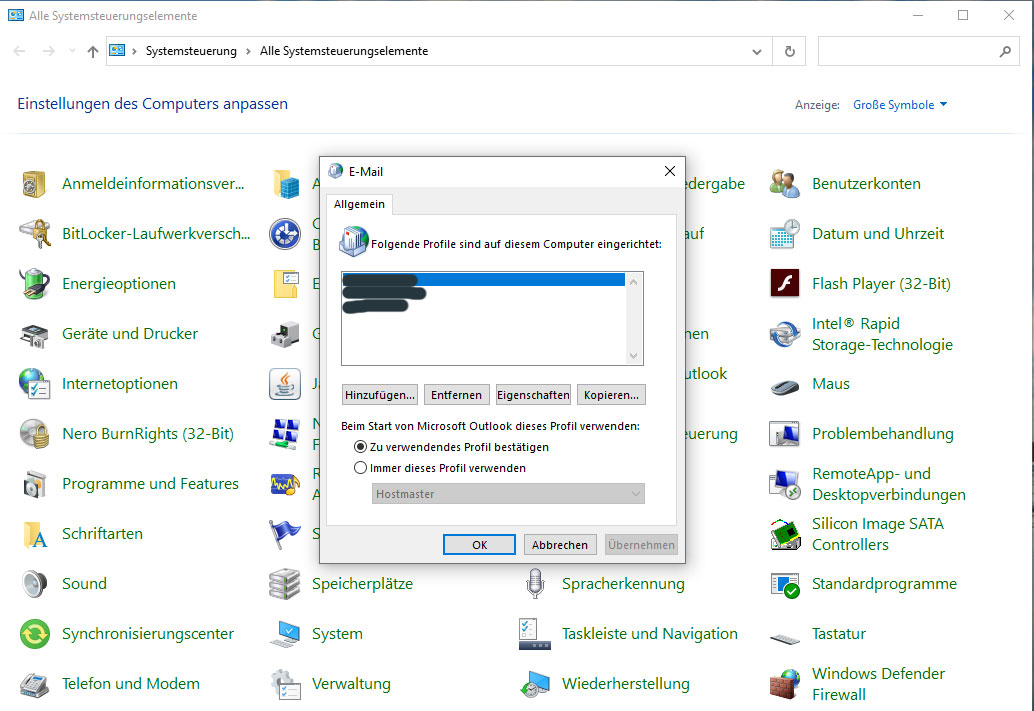Viewport: 1034px width, 711px height.
Task: Open the Geräte und Drucker icon
Action: click(34, 334)
